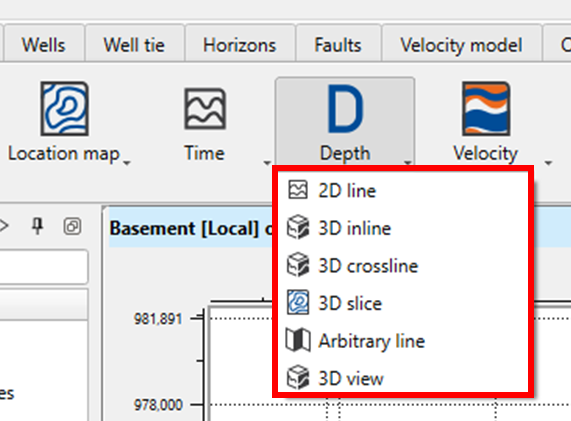Viewport: 571px width, 421px height.
Task: Switch to the Horizons tab
Action: 240,45
